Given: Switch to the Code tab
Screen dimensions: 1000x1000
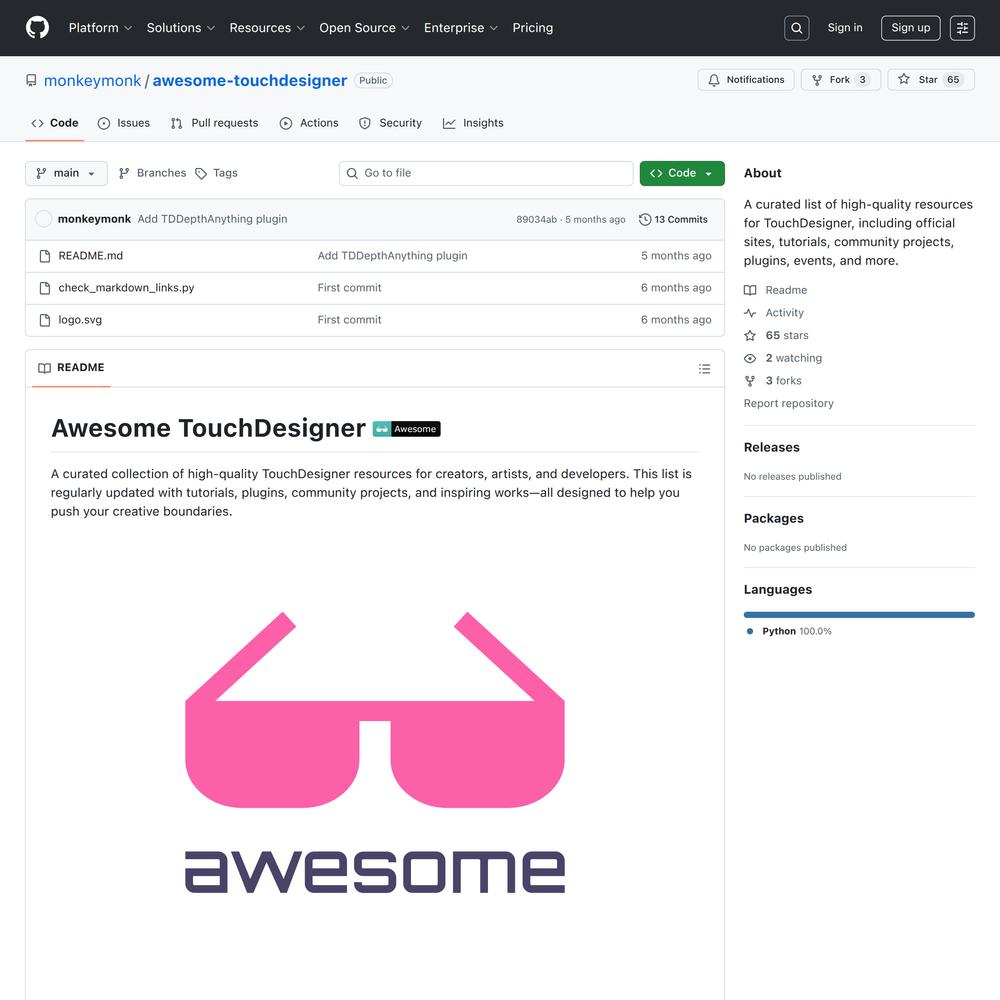Looking at the screenshot, I should [x=55, y=123].
